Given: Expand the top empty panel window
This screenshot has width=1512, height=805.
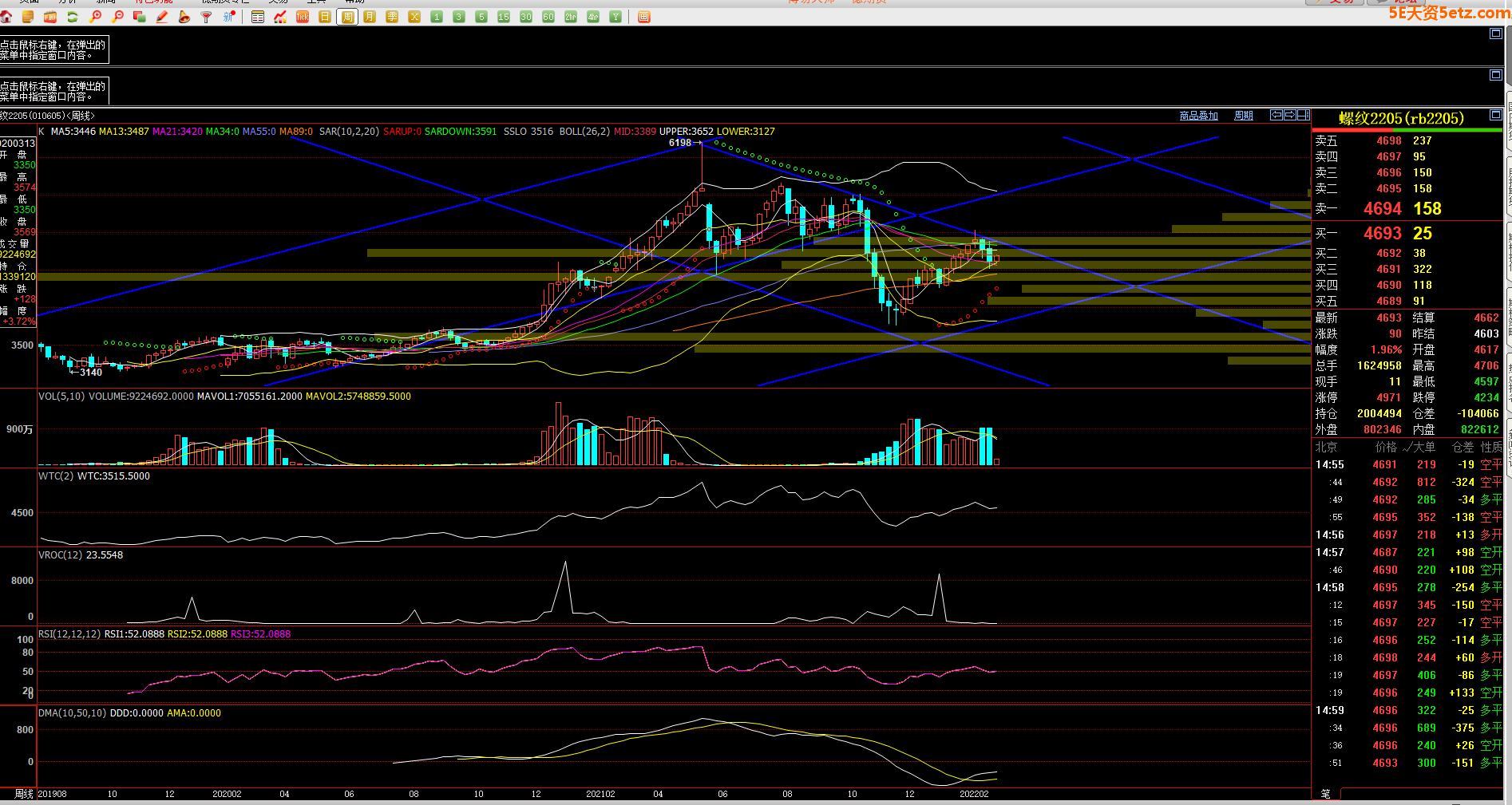Looking at the screenshot, I should pyautogui.click(x=1495, y=34).
